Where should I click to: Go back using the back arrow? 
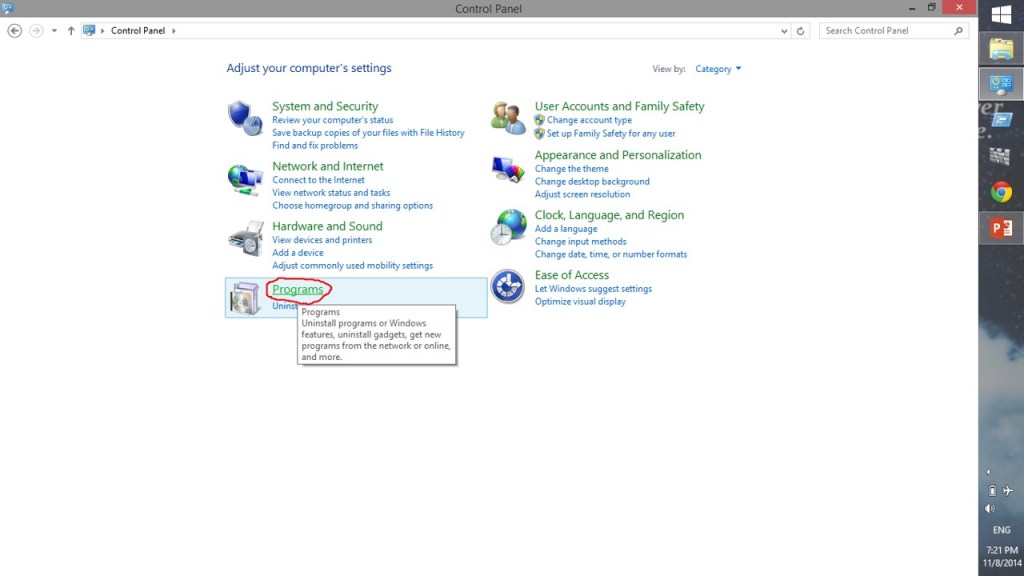[x=14, y=31]
